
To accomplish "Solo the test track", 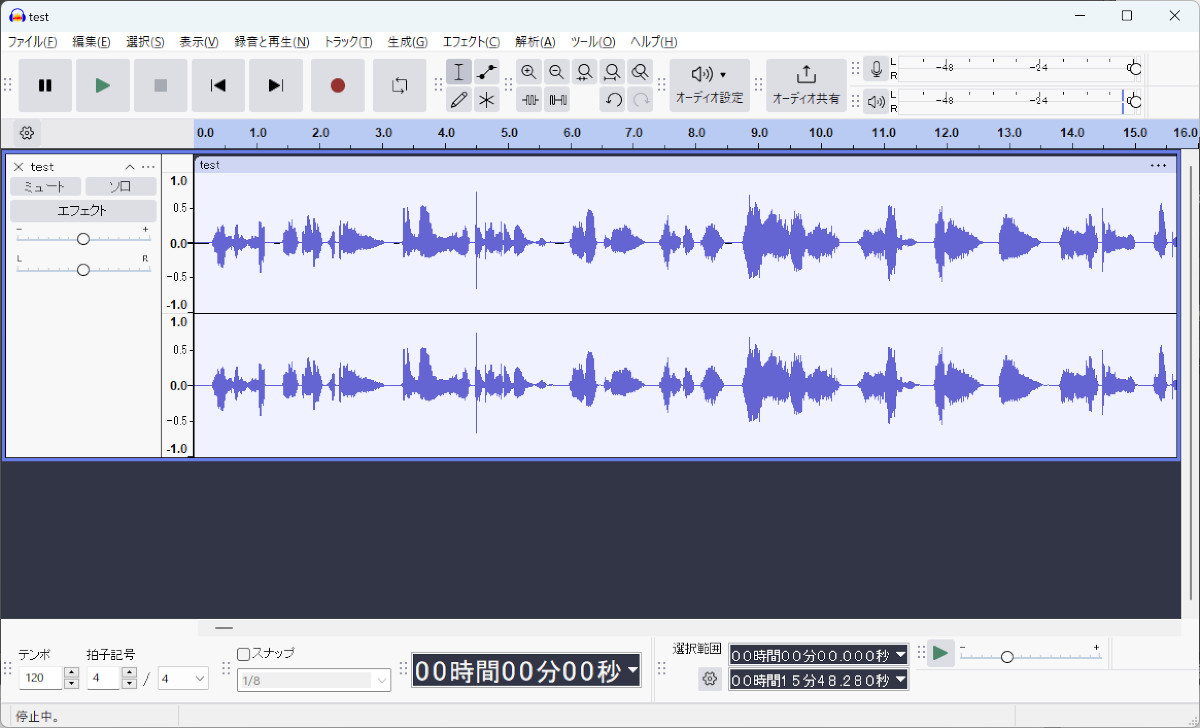I will coord(121,186).
